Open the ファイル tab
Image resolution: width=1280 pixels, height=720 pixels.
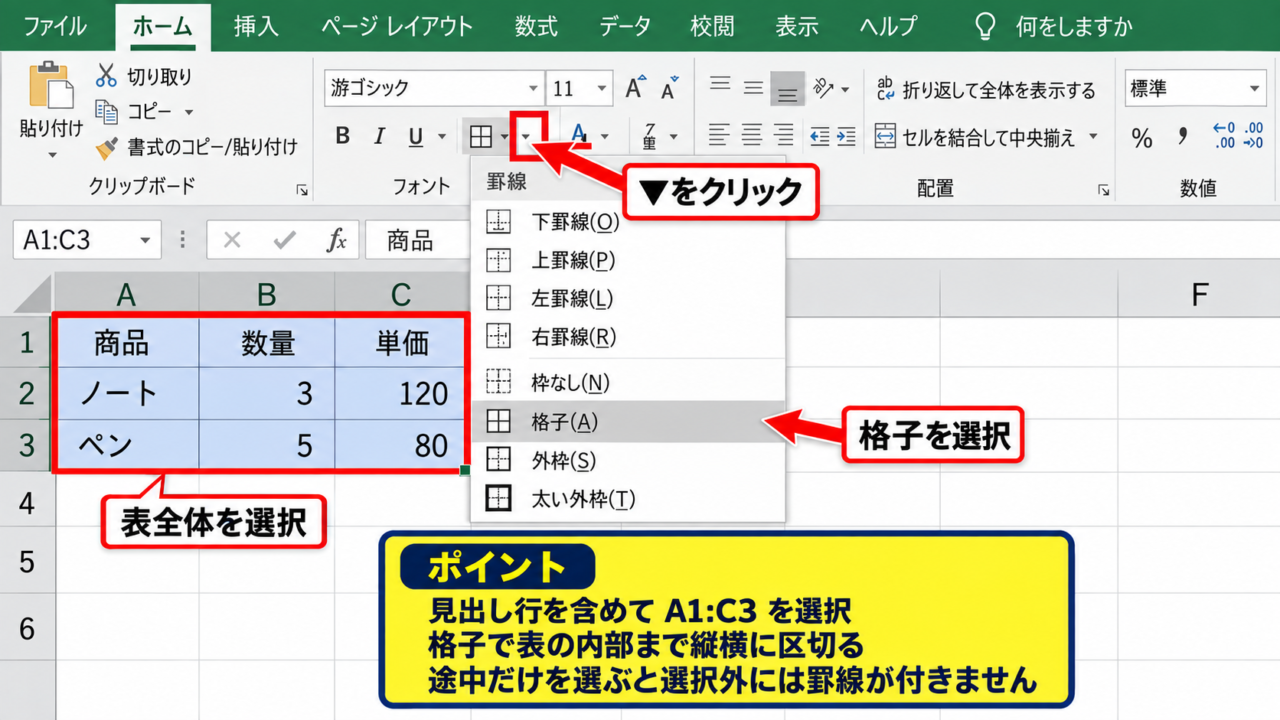click(55, 26)
